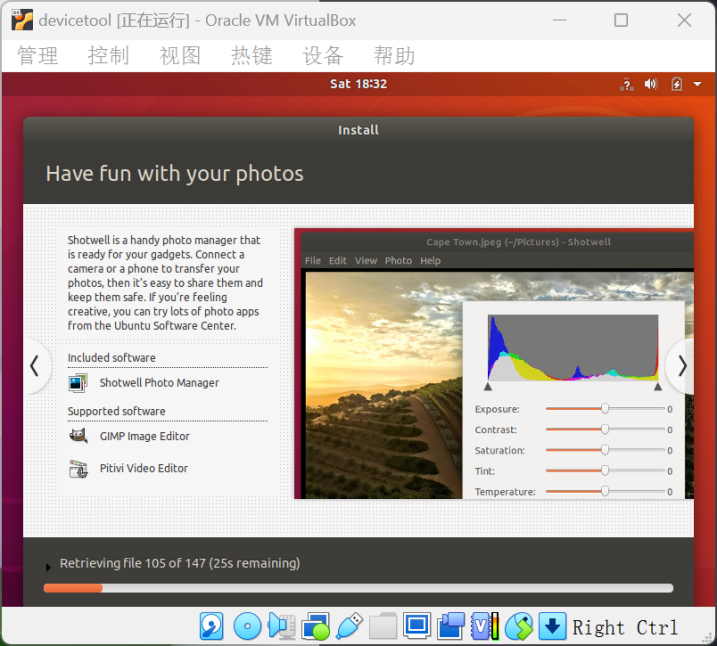Click the Pitivi Video Editor icon
Screen dimensions: 717x646
tap(78, 469)
